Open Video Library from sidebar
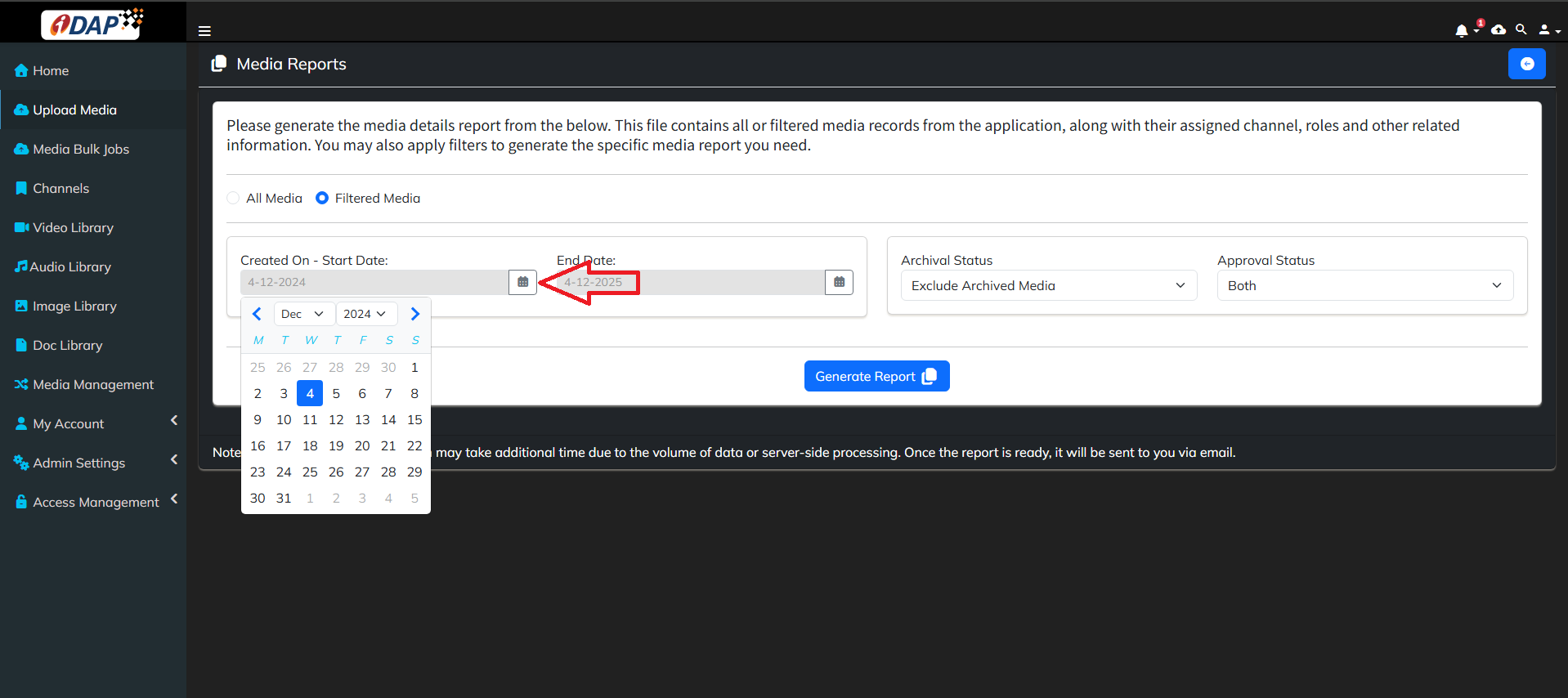The image size is (1568, 698). [73, 227]
